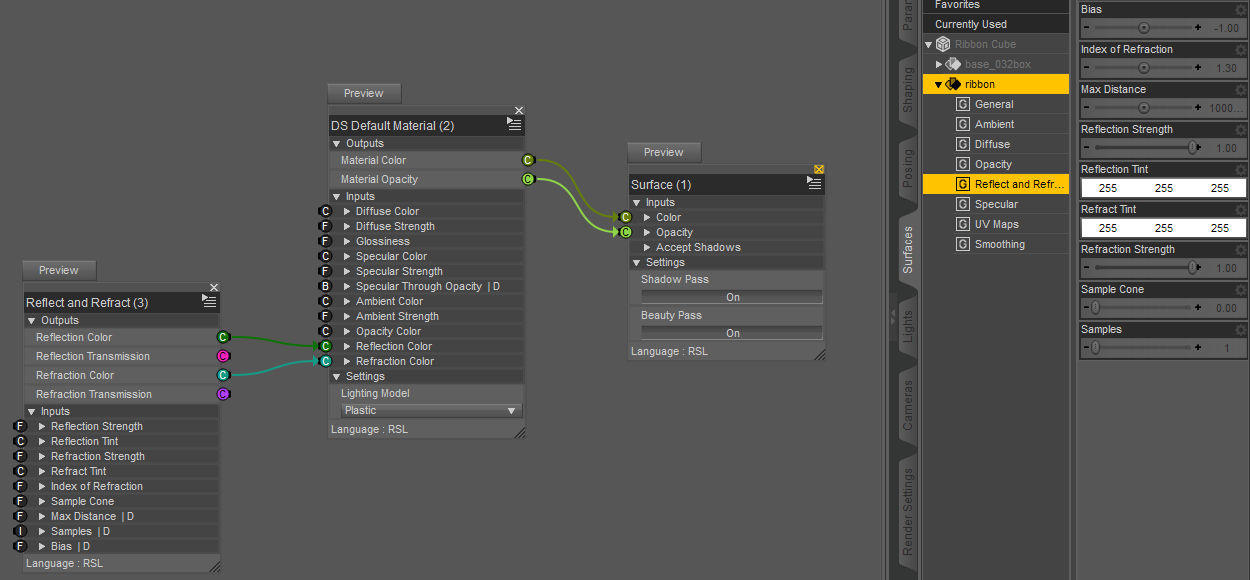Expand the Reflection Tint input
This screenshot has width=1250, height=580.
(x=42, y=442)
